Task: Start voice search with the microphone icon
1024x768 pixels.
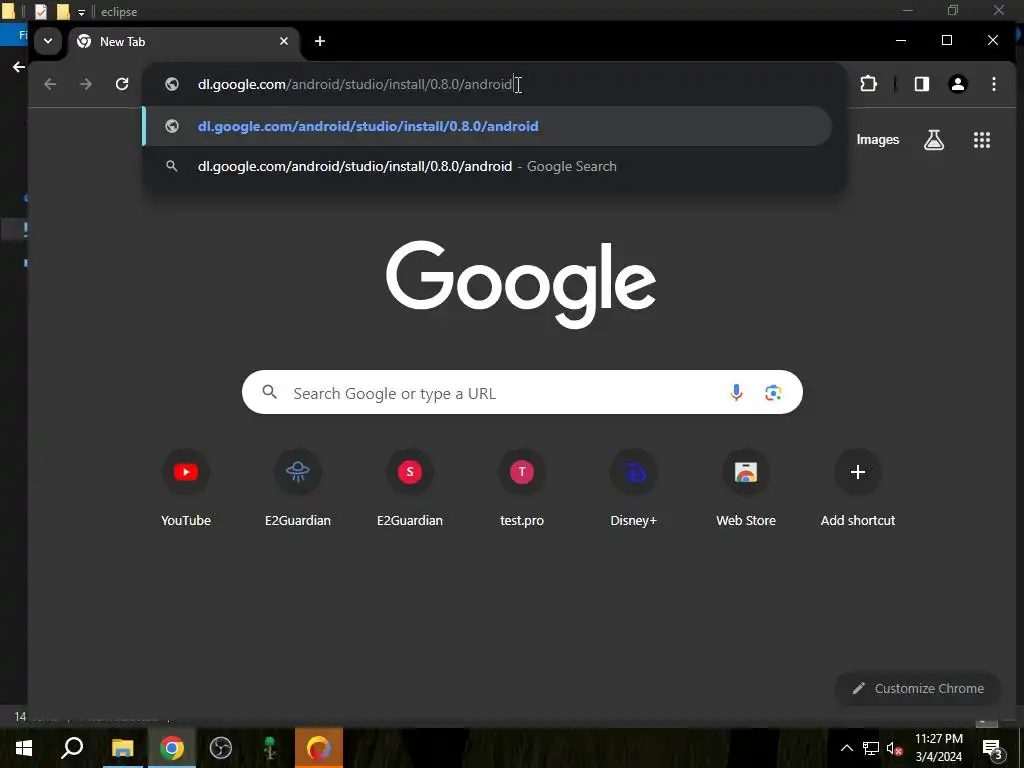Action: (736, 392)
